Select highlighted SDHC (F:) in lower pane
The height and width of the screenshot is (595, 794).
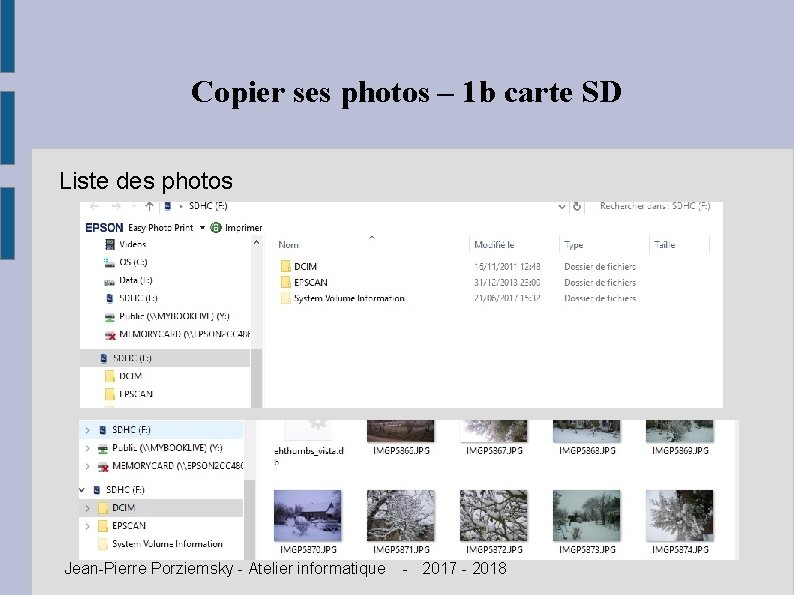[161, 430]
